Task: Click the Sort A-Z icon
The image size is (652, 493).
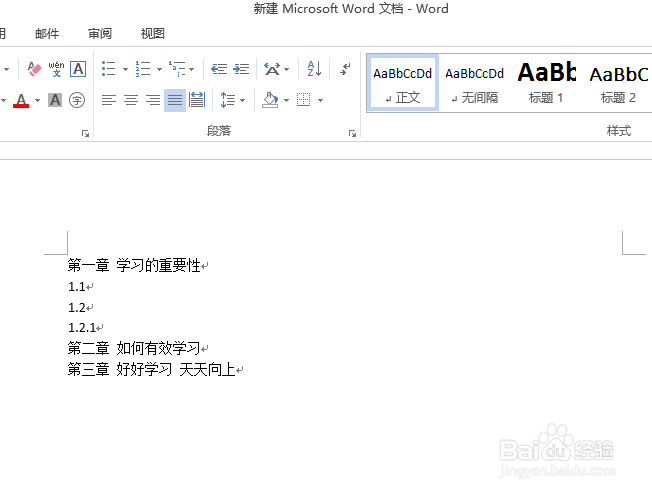Action: pos(314,69)
